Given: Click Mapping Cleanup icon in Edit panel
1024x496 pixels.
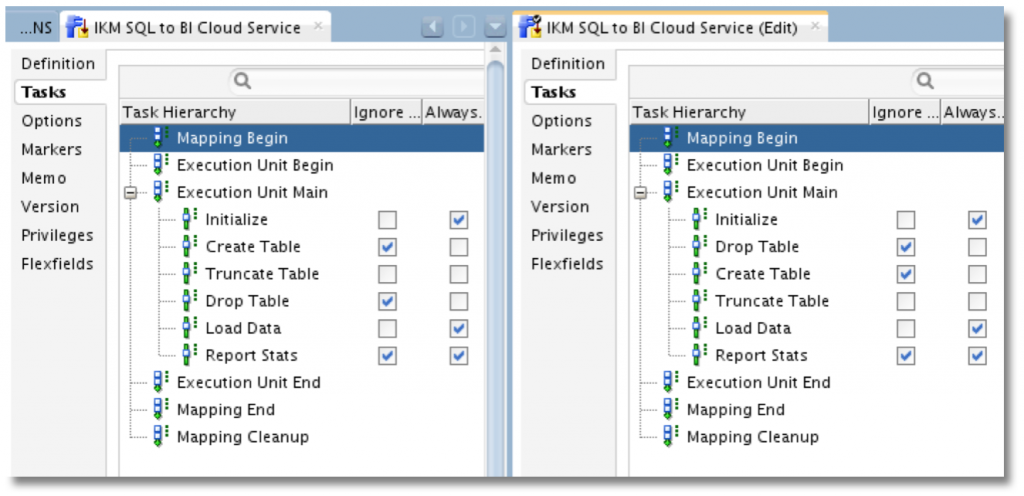Looking at the screenshot, I should click(x=670, y=437).
